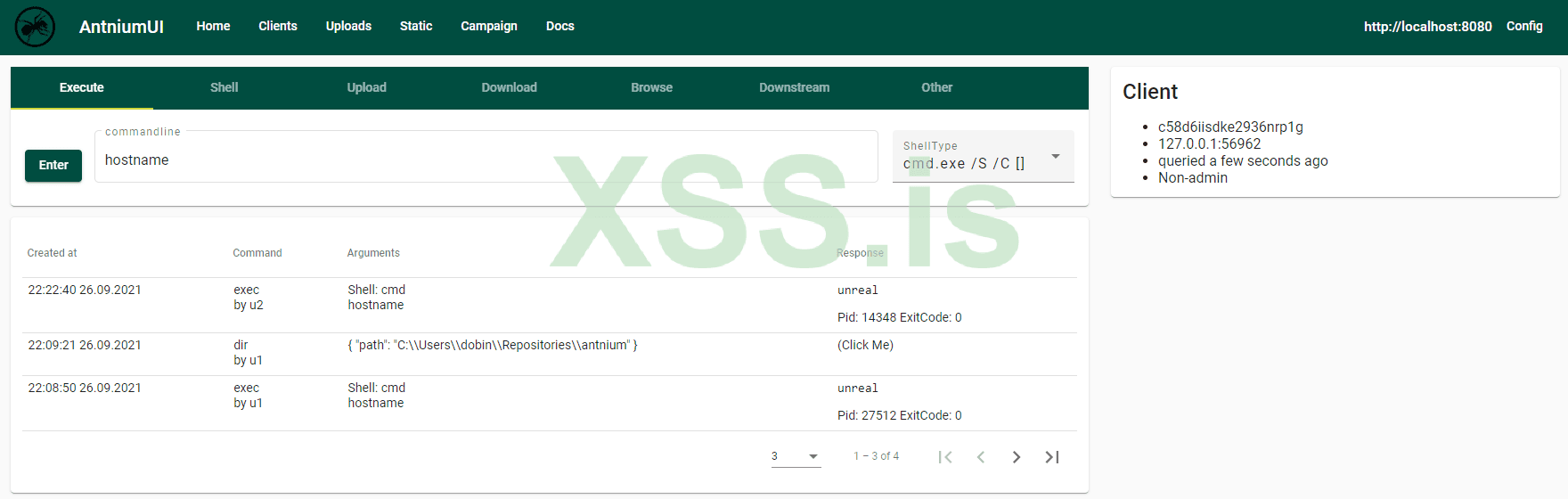Click the Created at column header
The image size is (1568, 499).
[x=52, y=253]
